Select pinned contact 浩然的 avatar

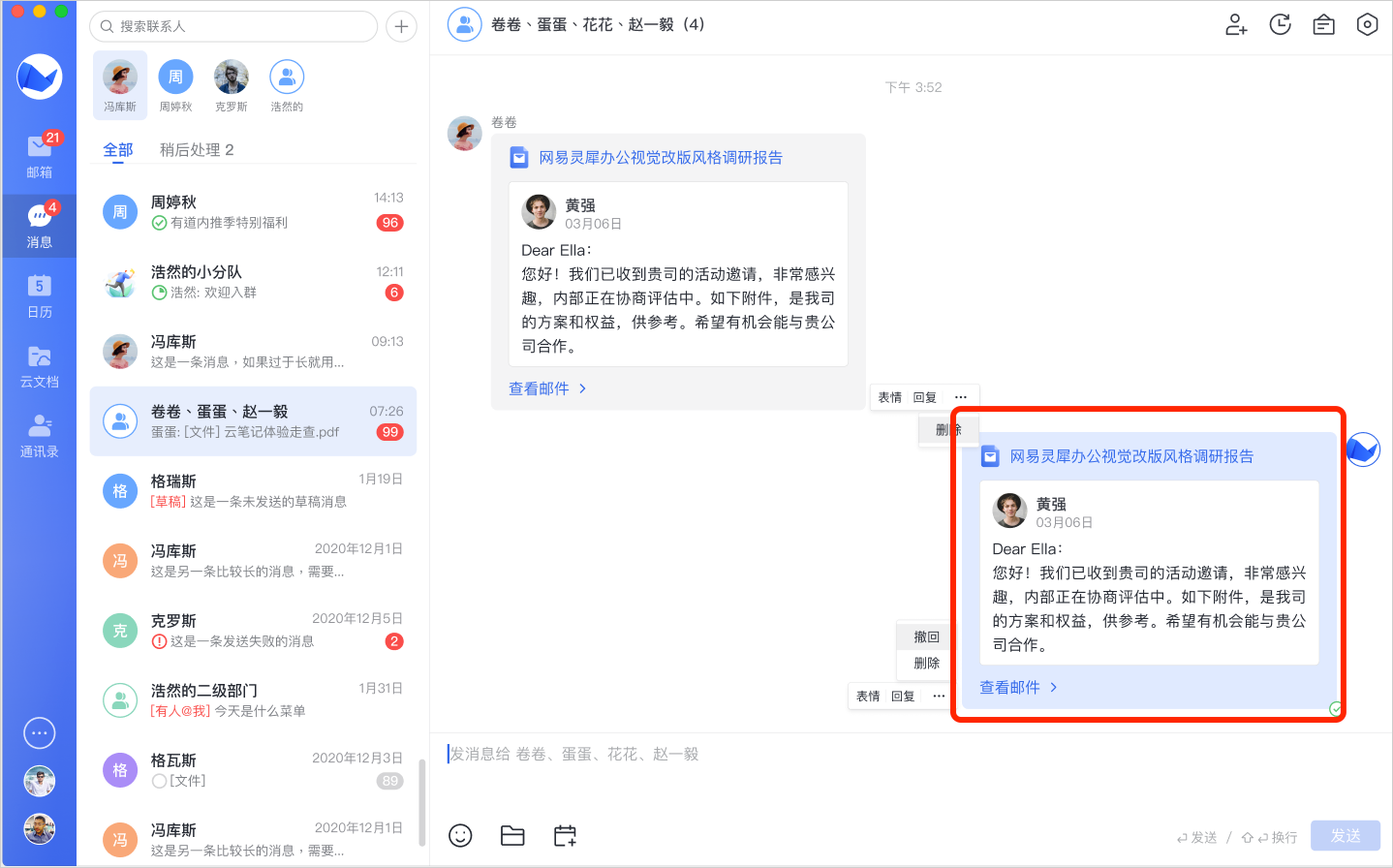(287, 77)
